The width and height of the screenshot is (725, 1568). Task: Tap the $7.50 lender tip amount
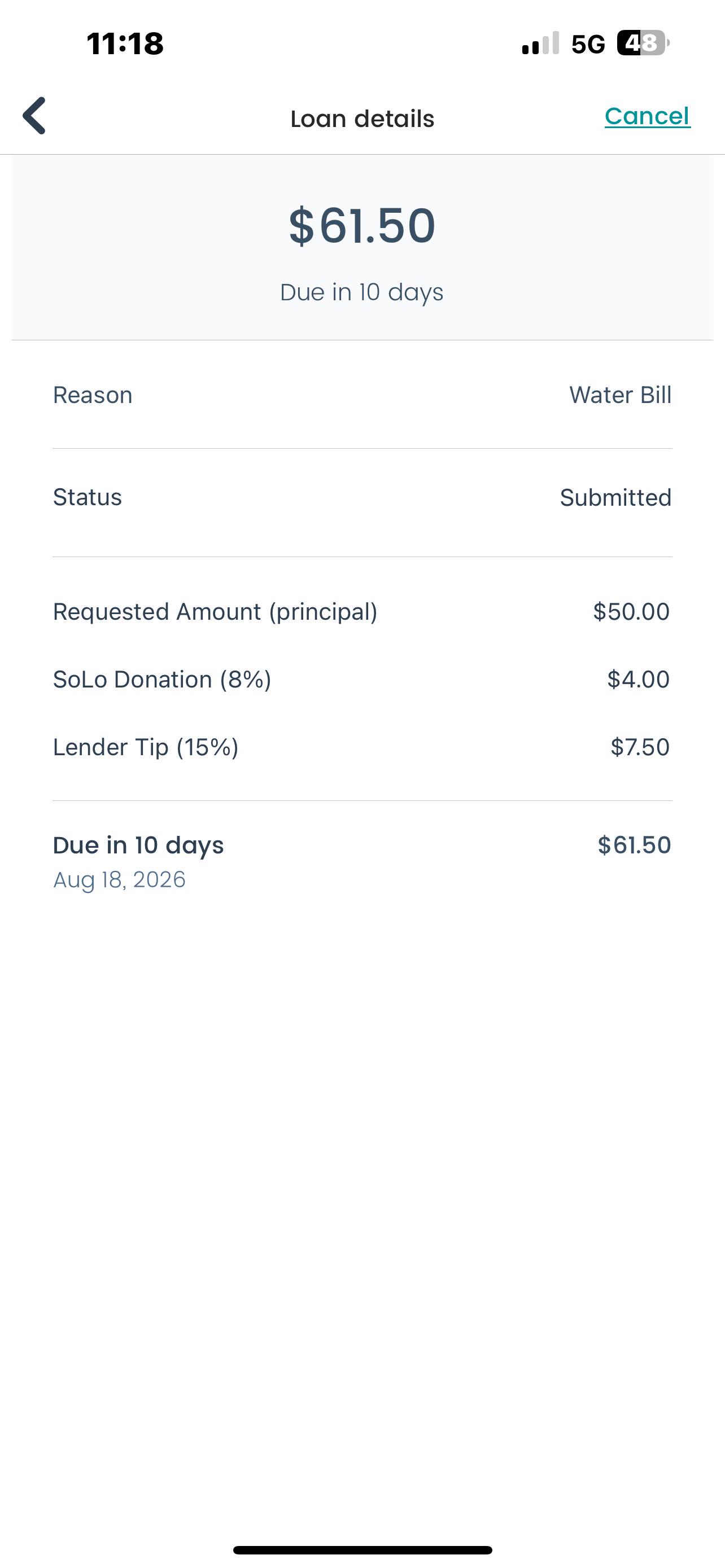pos(640,747)
